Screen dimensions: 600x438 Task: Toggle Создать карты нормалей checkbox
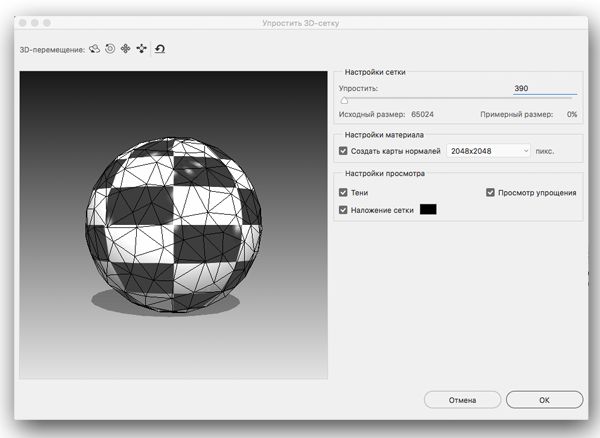pyautogui.click(x=343, y=151)
